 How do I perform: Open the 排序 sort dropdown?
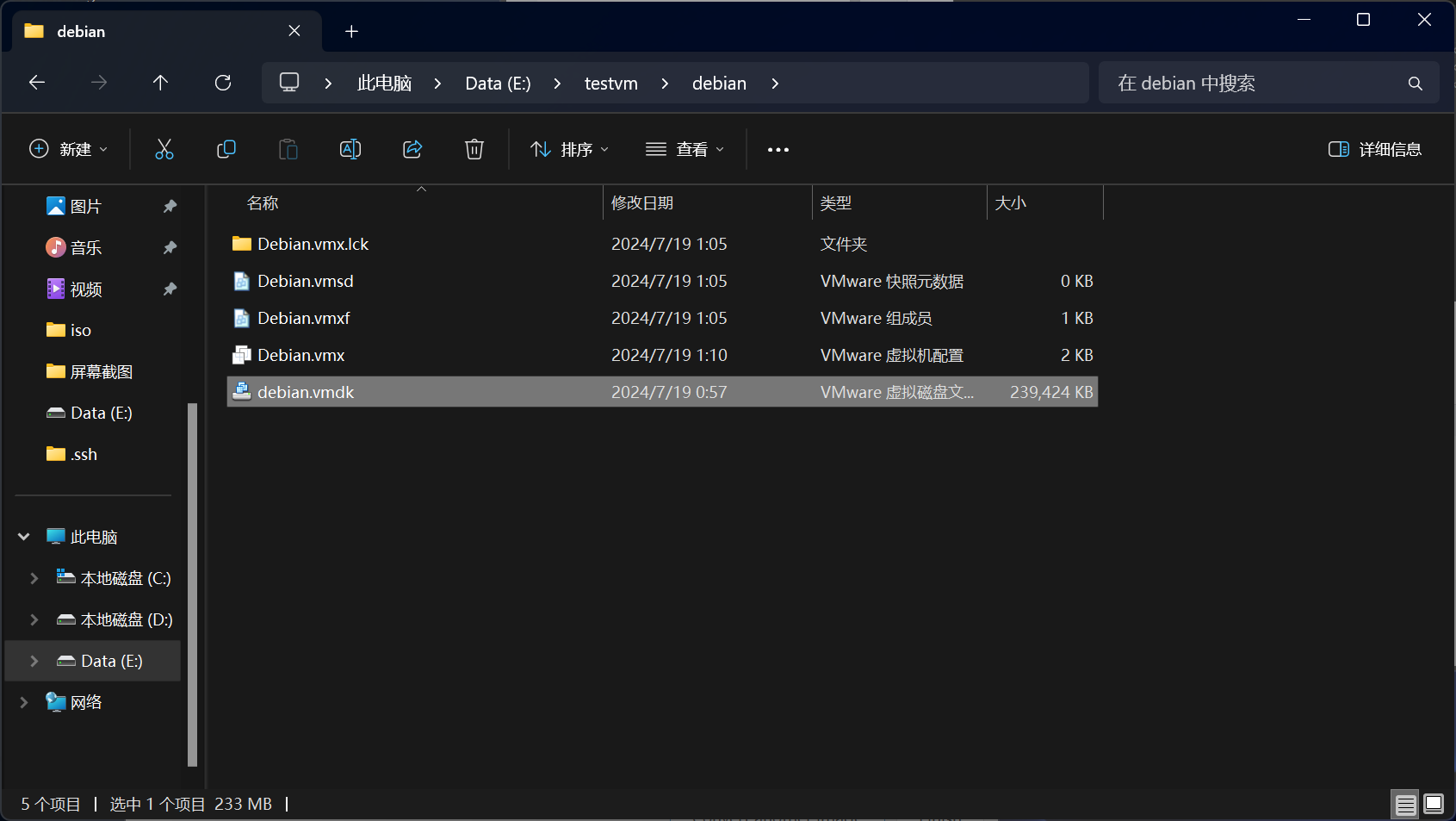click(570, 149)
